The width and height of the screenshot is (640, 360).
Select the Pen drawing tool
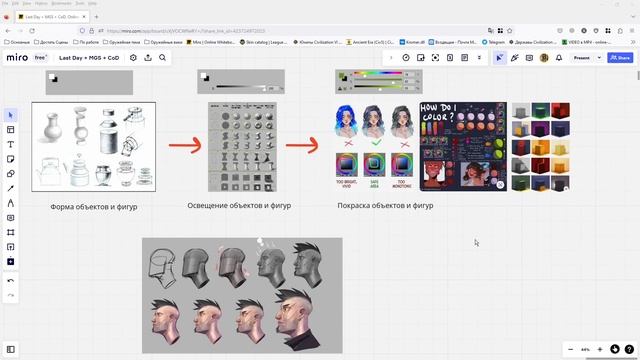coord(11,203)
